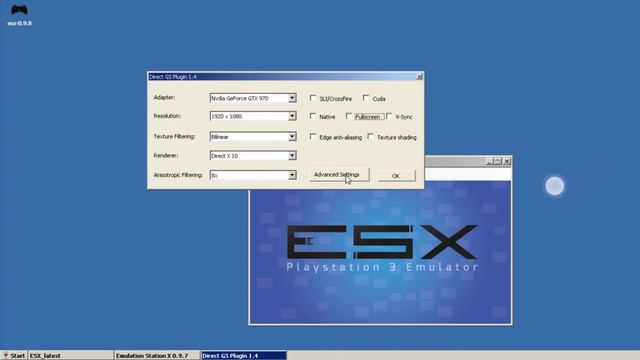Turn on the Texture shading checkbox

coord(370,137)
